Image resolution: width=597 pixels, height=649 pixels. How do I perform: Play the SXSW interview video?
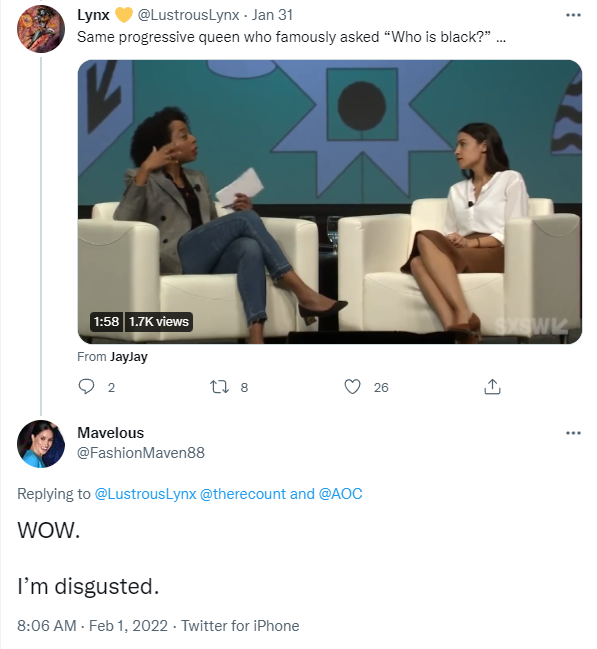pos(330,202)
